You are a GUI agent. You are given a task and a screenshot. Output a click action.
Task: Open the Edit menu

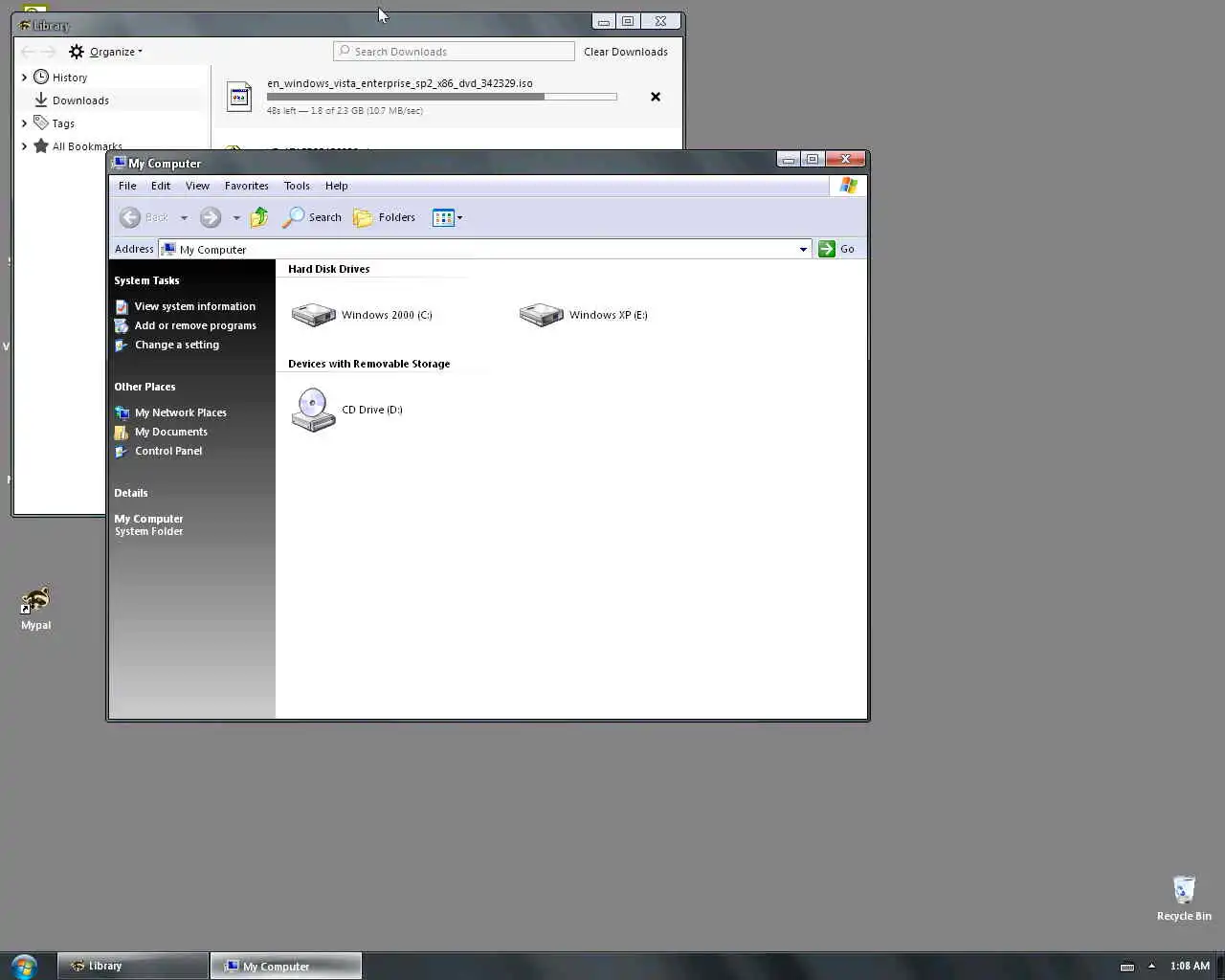[x=161, y=186]
